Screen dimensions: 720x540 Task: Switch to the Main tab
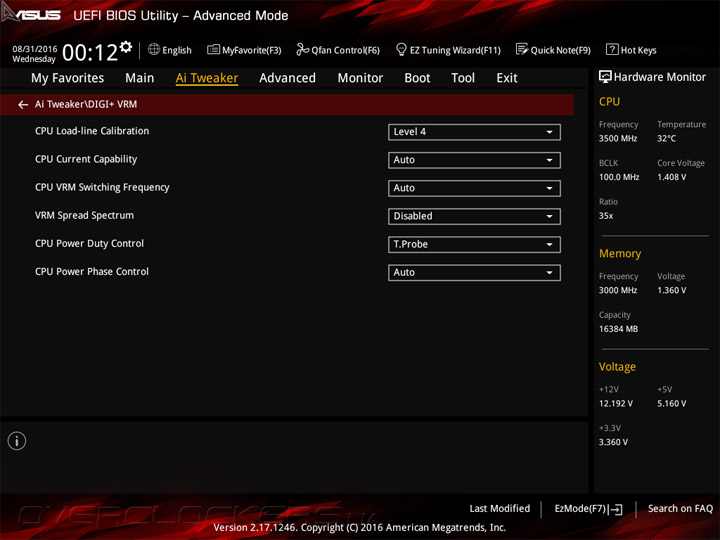click(140, 78)
